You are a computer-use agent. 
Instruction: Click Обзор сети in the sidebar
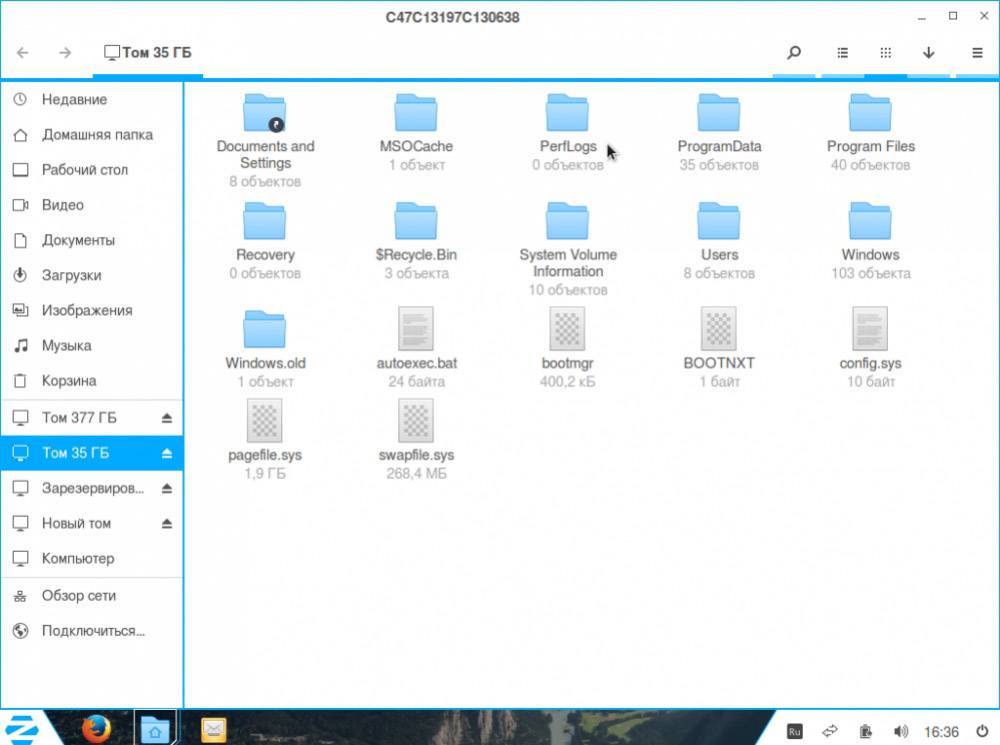point(78,595)
